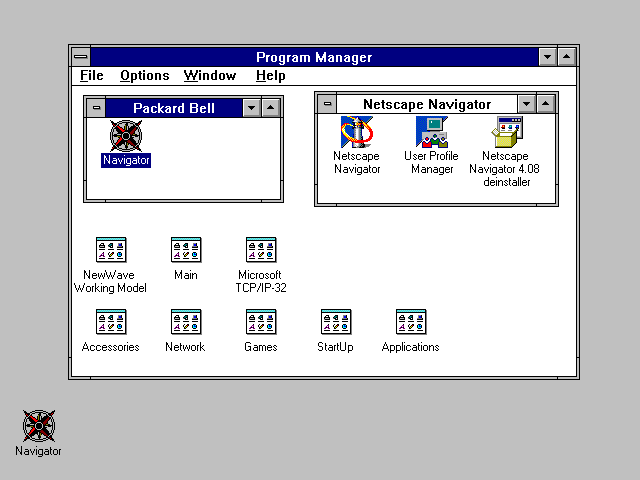Viewport: 640px width, 480px height.
Task: Select the User Profile Manager icon
Action: click(x=432, y=132)
